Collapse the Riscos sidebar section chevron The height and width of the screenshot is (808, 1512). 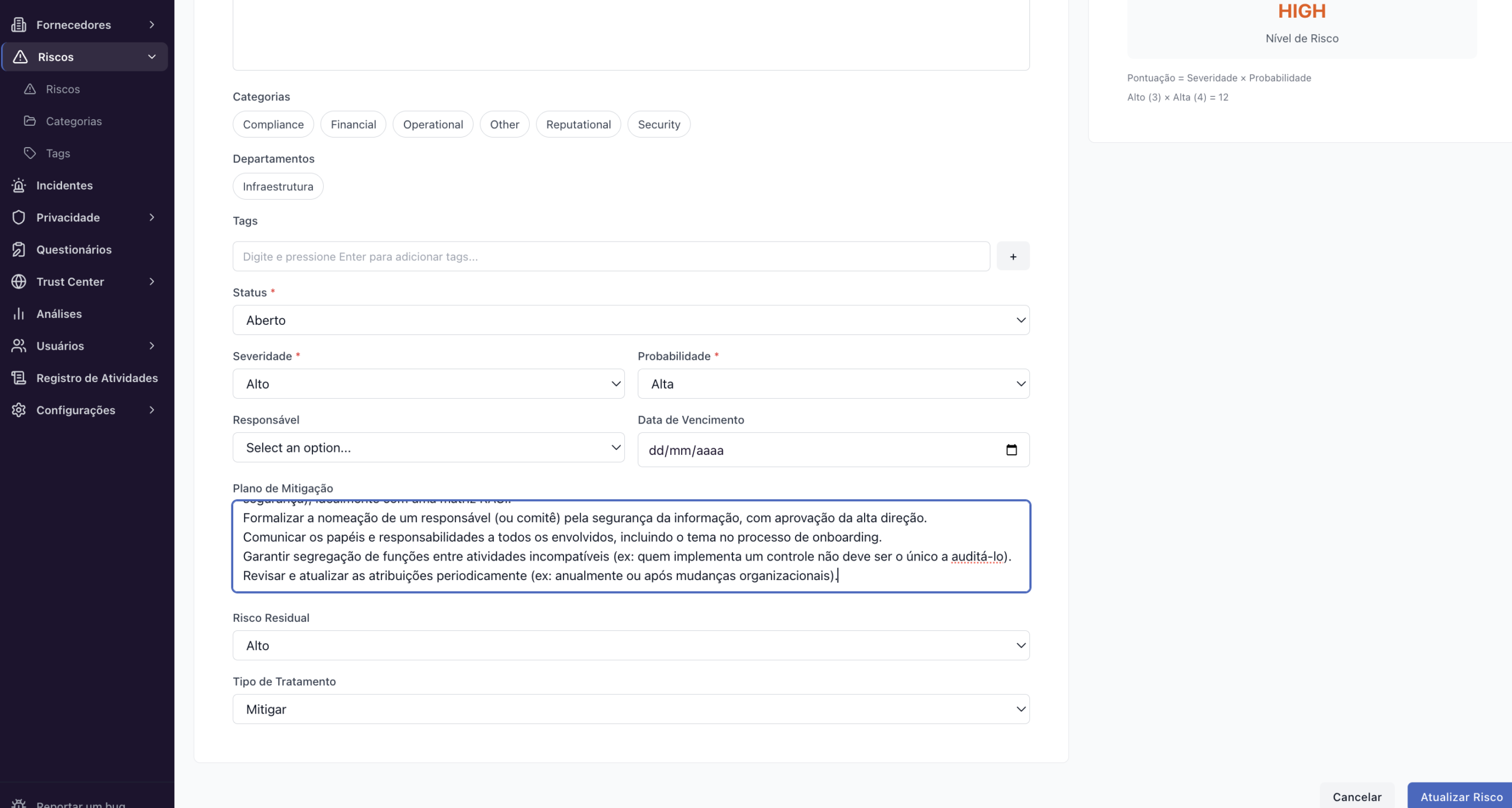click(152, 57)
